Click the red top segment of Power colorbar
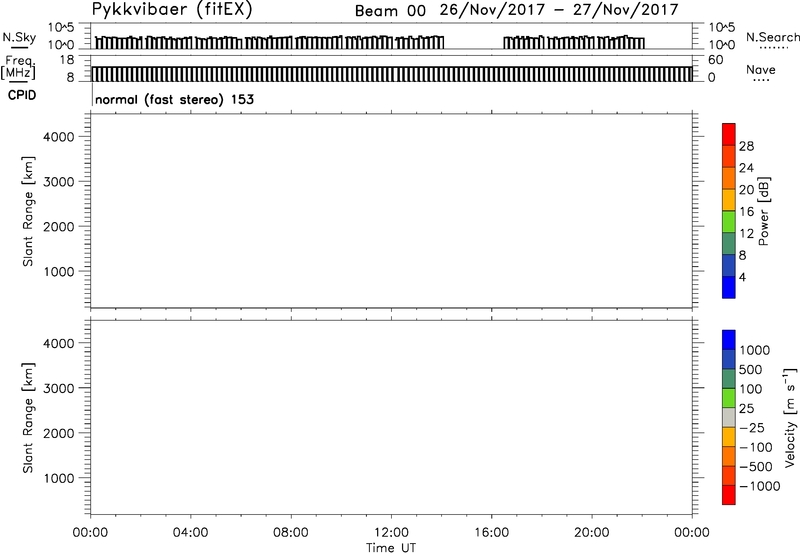 coord(729,134)
